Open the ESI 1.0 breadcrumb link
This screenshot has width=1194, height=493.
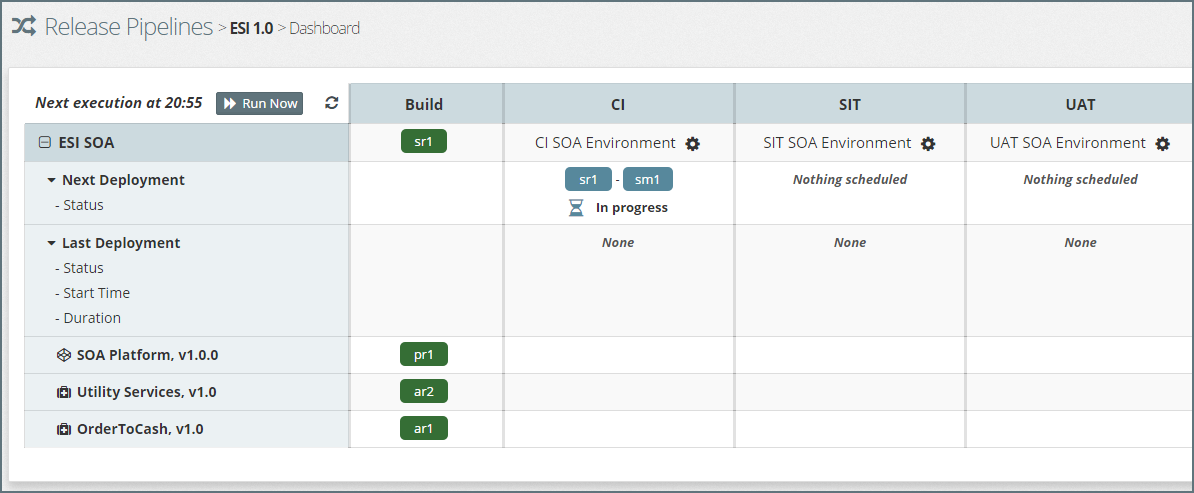(251, 28)
